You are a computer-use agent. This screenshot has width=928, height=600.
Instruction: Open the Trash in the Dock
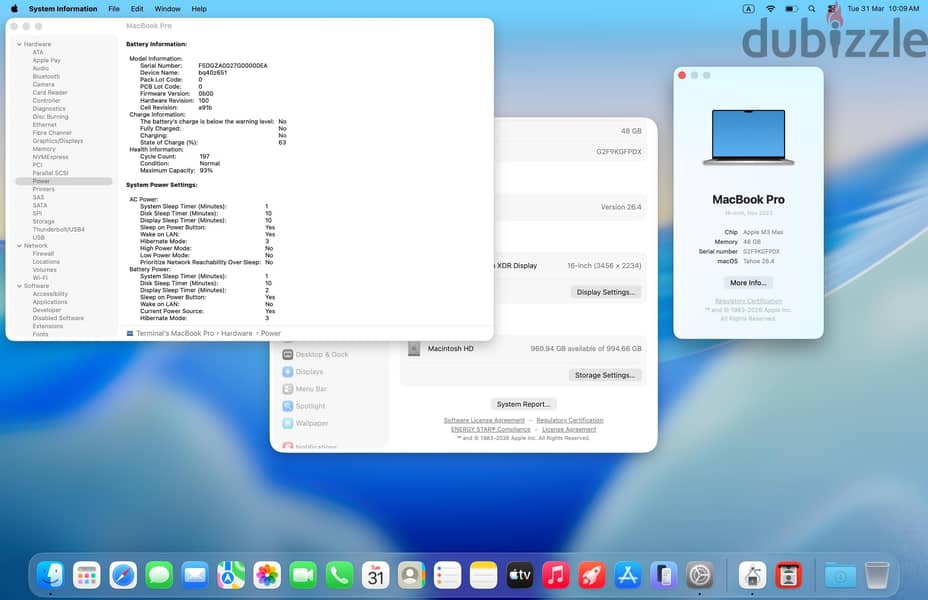[877, 575]
